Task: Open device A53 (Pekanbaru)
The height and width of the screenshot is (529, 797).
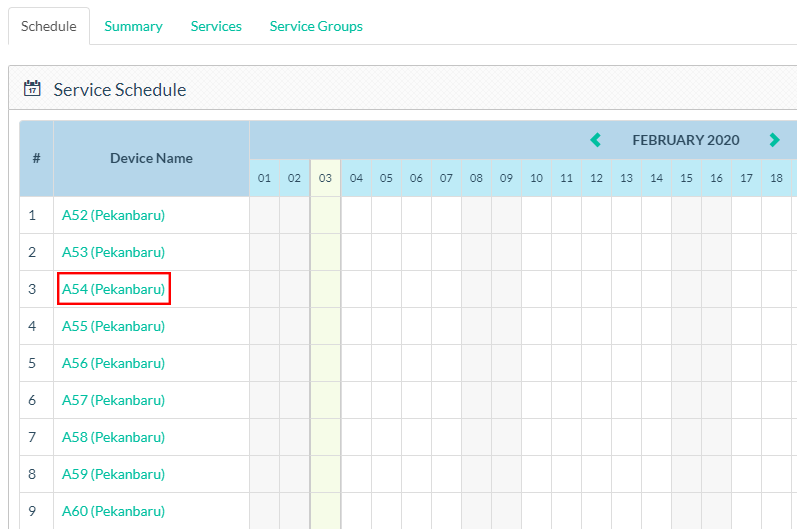Action: click(113, 252)
